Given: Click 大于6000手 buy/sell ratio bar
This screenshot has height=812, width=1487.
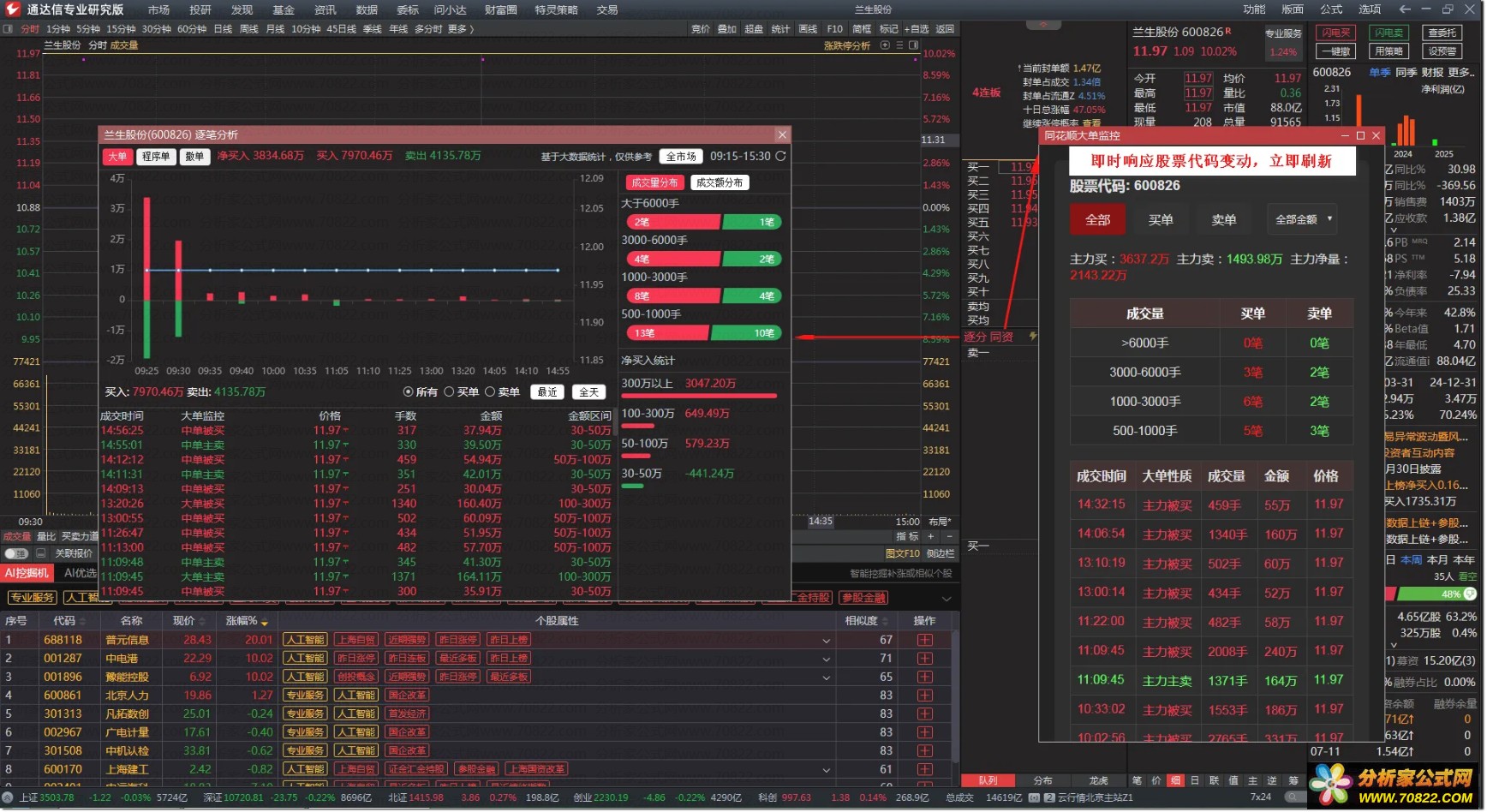Looking at the screenshot, I should tap(704, 222).
